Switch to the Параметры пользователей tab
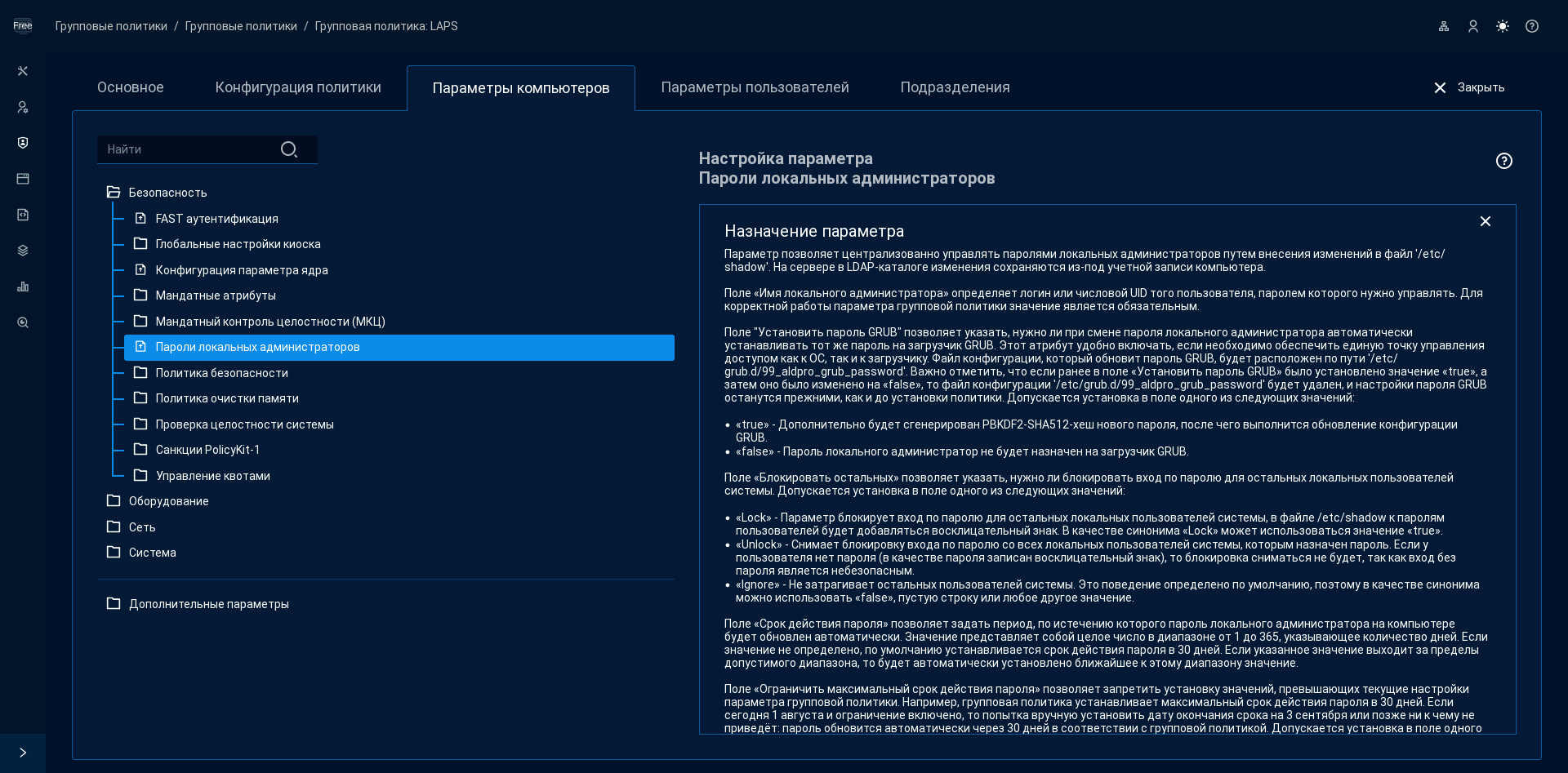 (755, 87)
